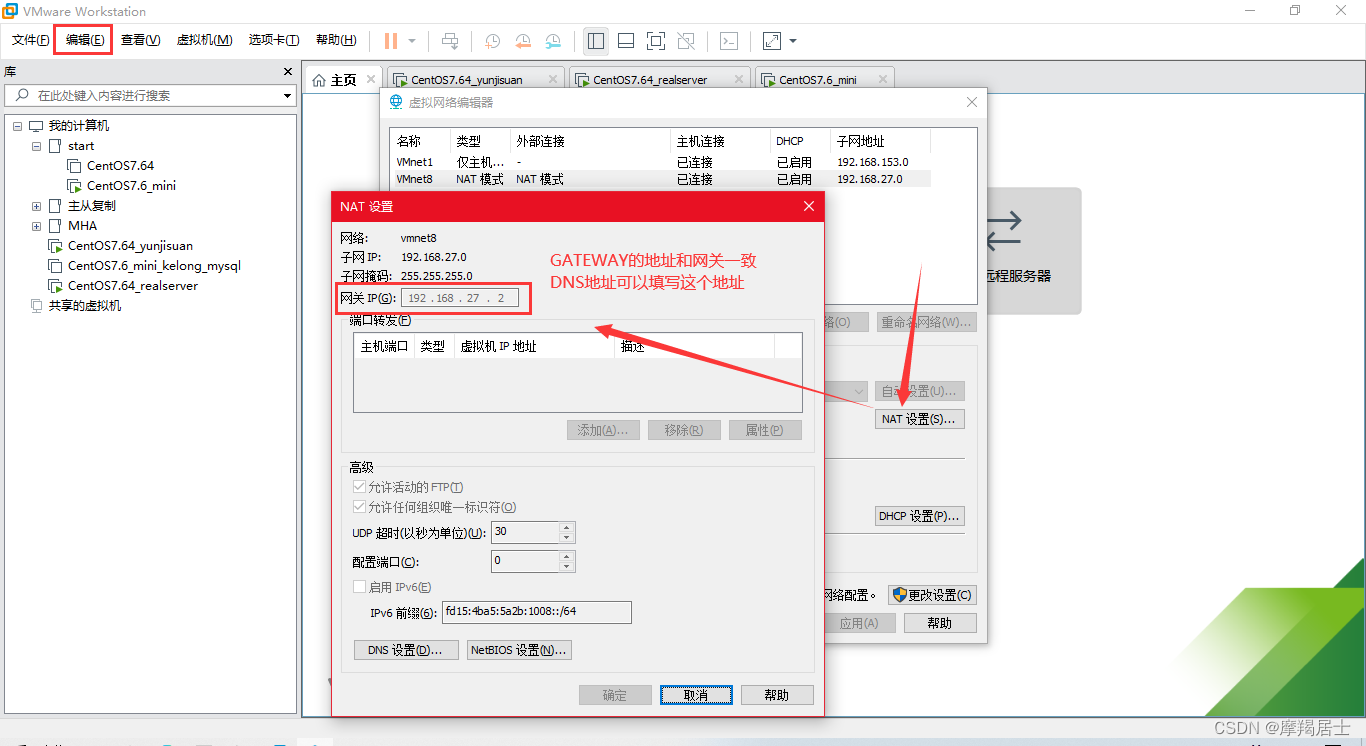
Task: Enable the 启用 IPv6 checkbox
Action: tap(359, 587)
